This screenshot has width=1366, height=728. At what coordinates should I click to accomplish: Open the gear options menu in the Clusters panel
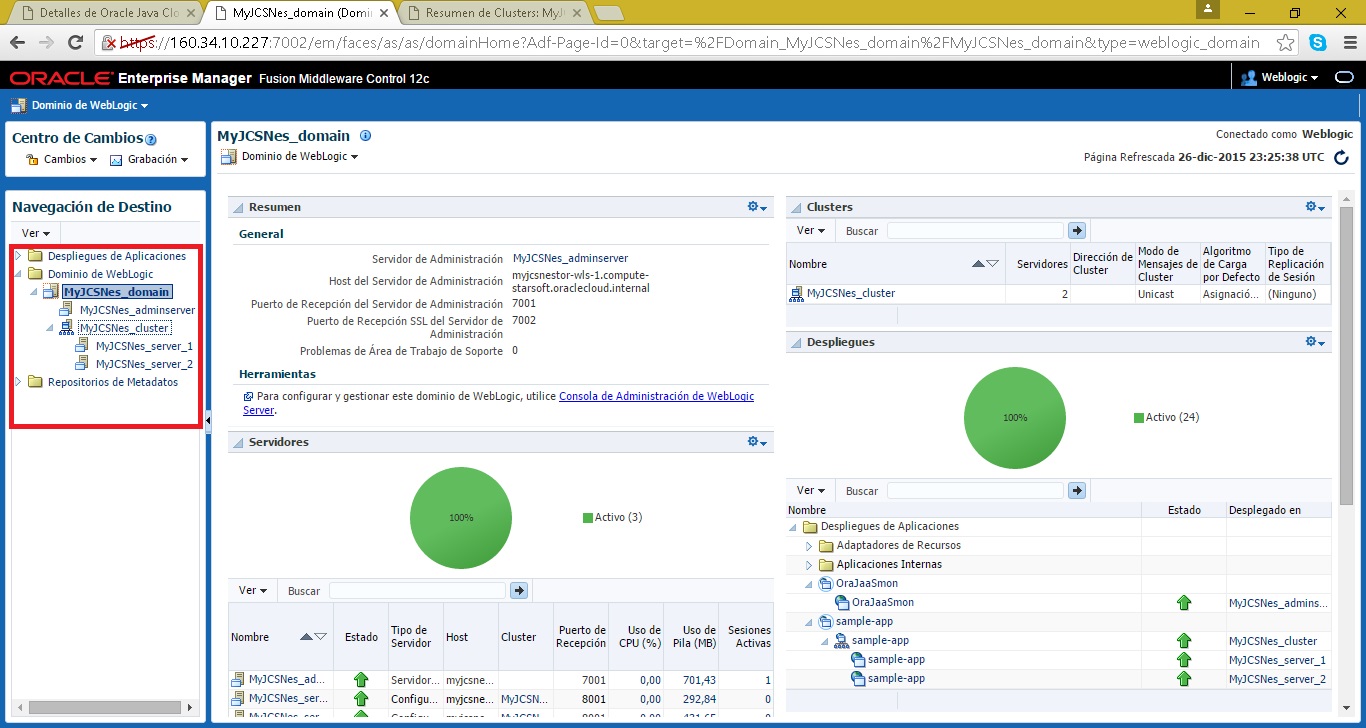click(x=1315, y=207)
